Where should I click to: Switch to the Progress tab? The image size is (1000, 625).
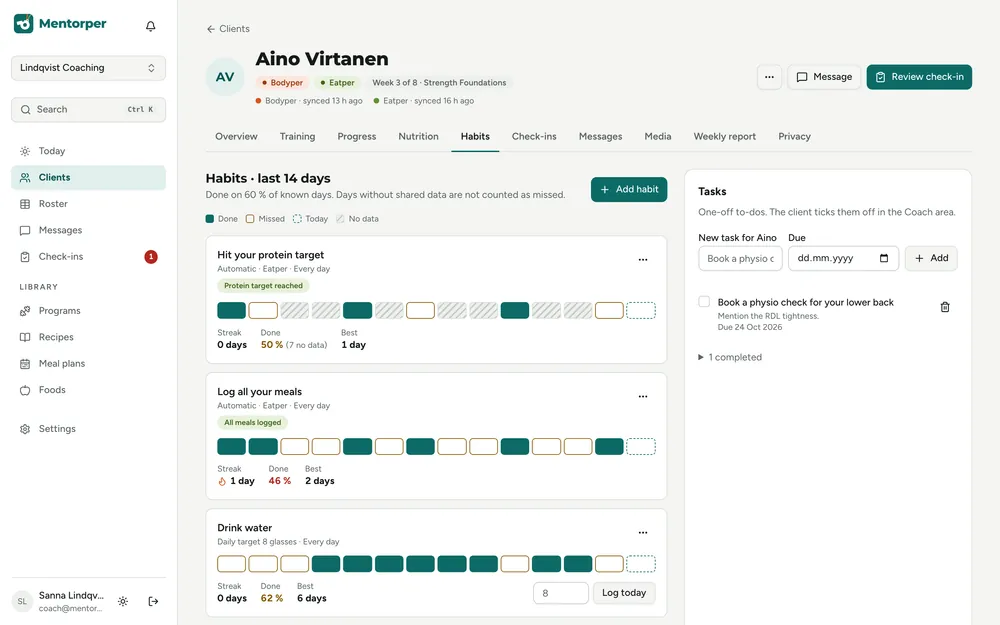pyautogui.click(x=357, y=136)
